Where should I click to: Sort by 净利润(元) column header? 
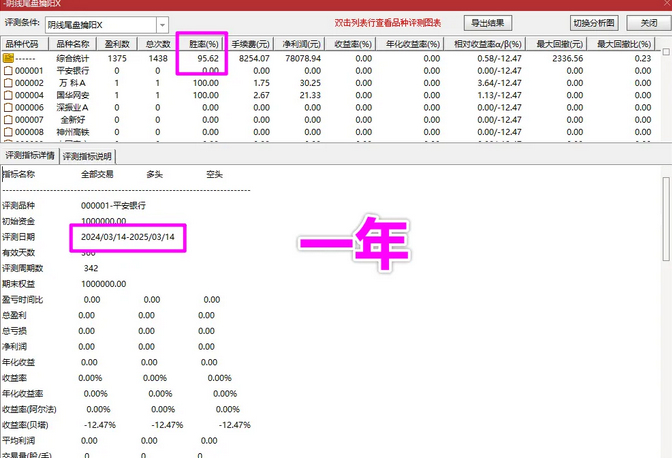coord(301,44)
